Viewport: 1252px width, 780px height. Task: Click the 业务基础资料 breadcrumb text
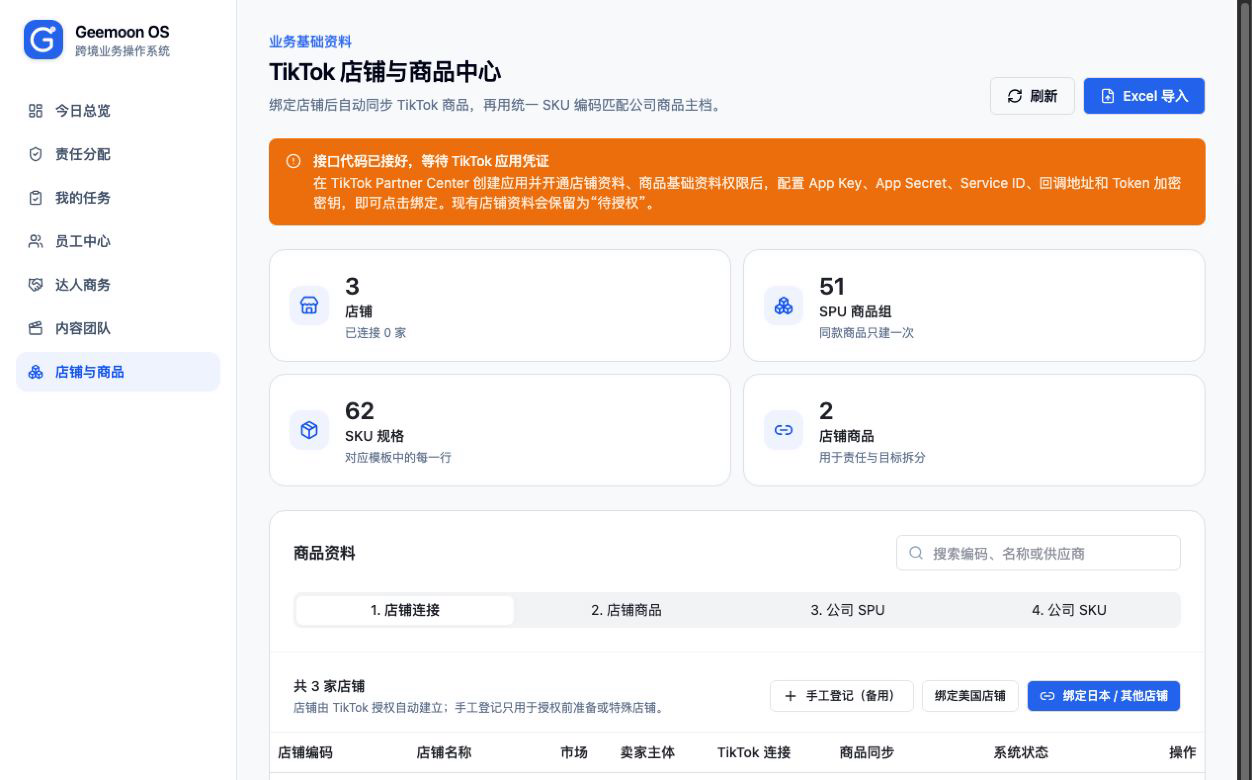tap(310, 42)
